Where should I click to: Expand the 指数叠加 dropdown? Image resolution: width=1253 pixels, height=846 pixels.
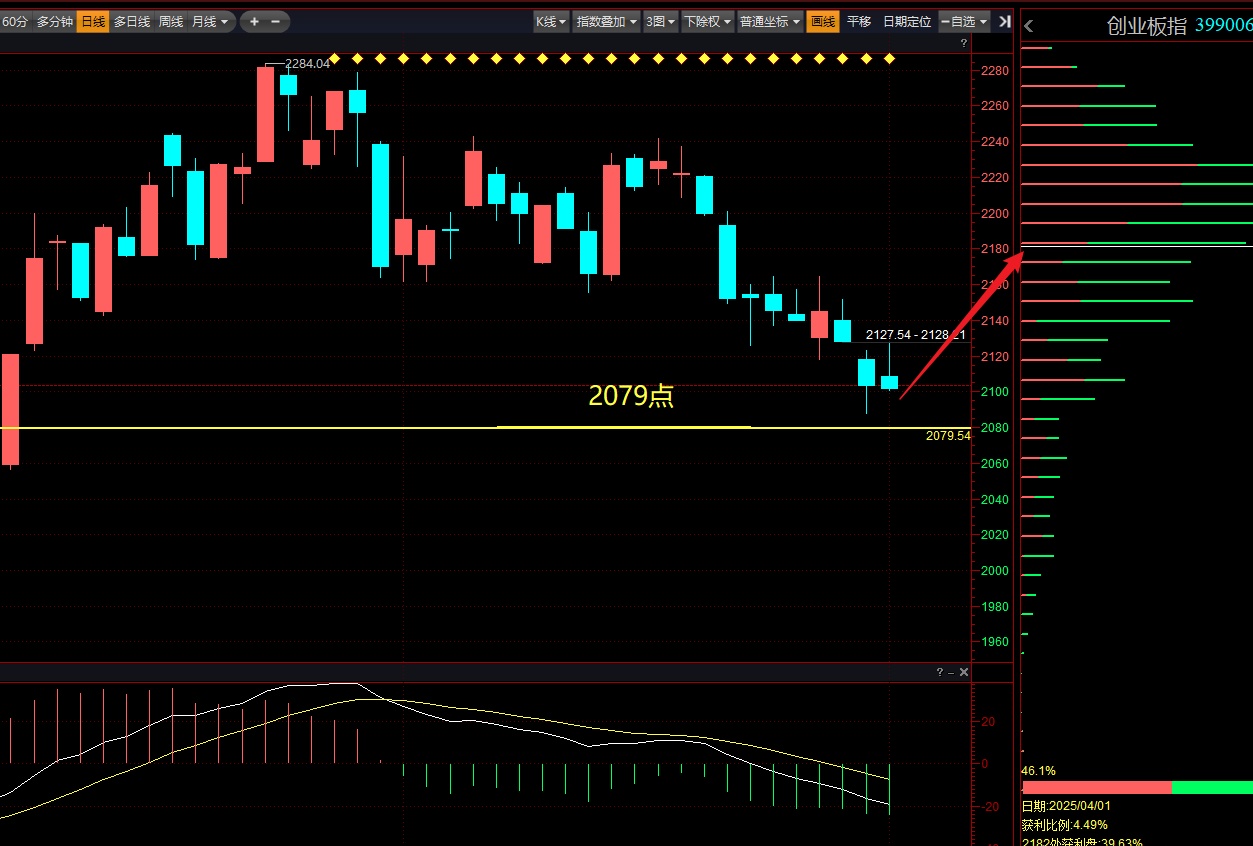pyautogui.click(x=606, y=21)
